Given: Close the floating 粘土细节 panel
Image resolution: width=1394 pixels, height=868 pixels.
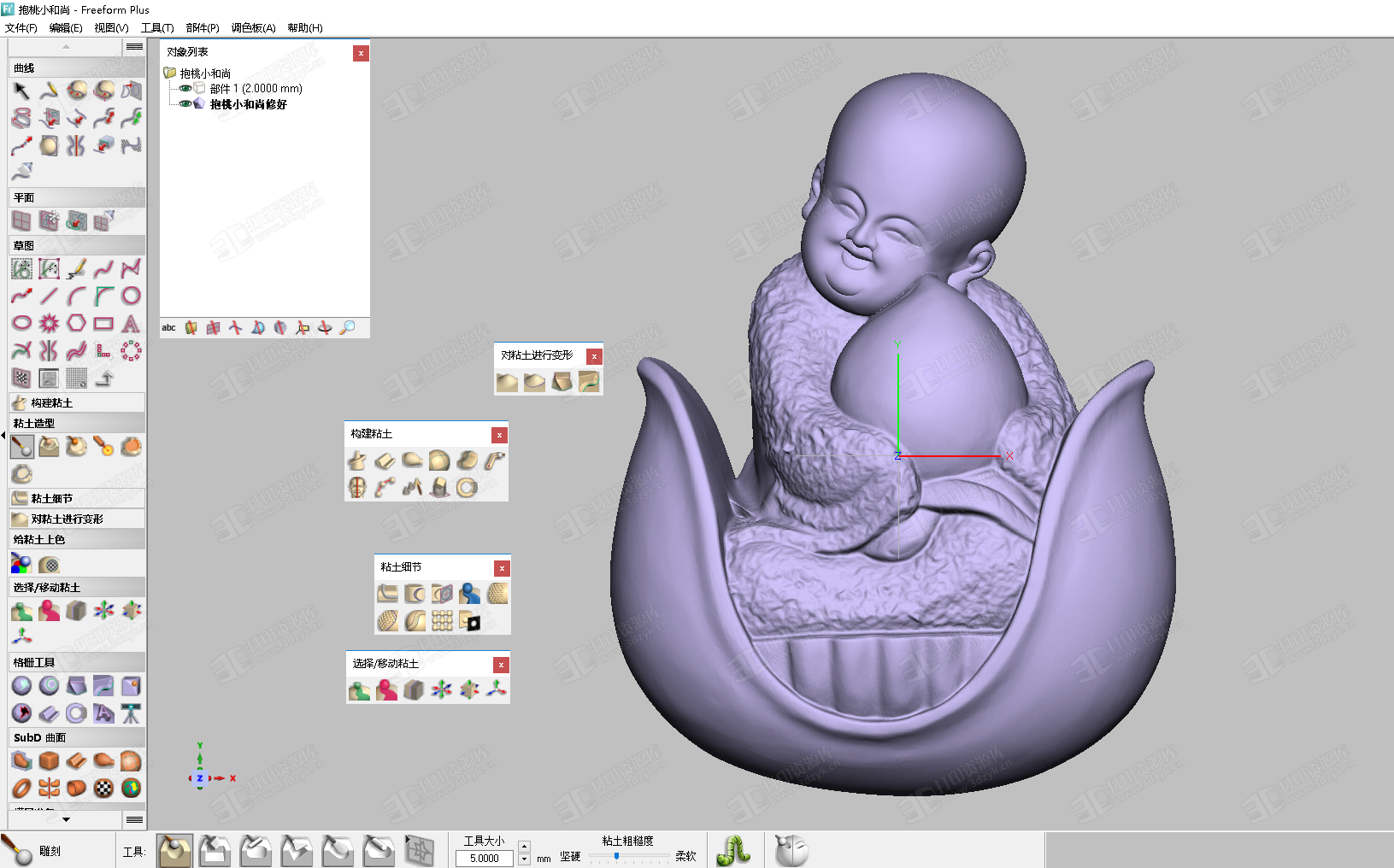Looking at the screenshot, I should 502,568.
